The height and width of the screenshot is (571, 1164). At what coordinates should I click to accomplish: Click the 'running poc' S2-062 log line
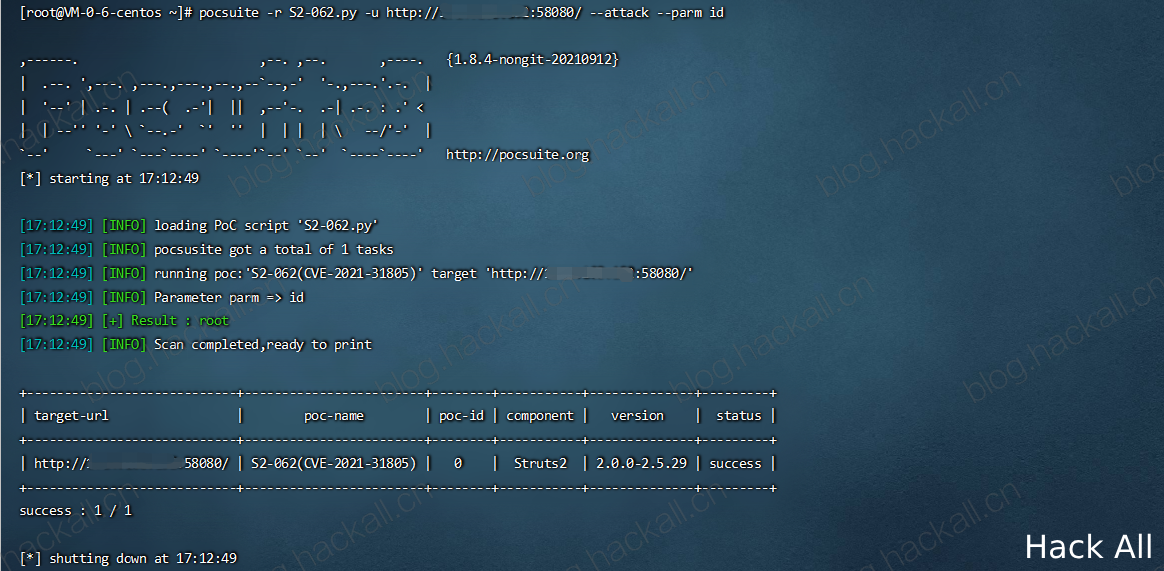point(423,273)
